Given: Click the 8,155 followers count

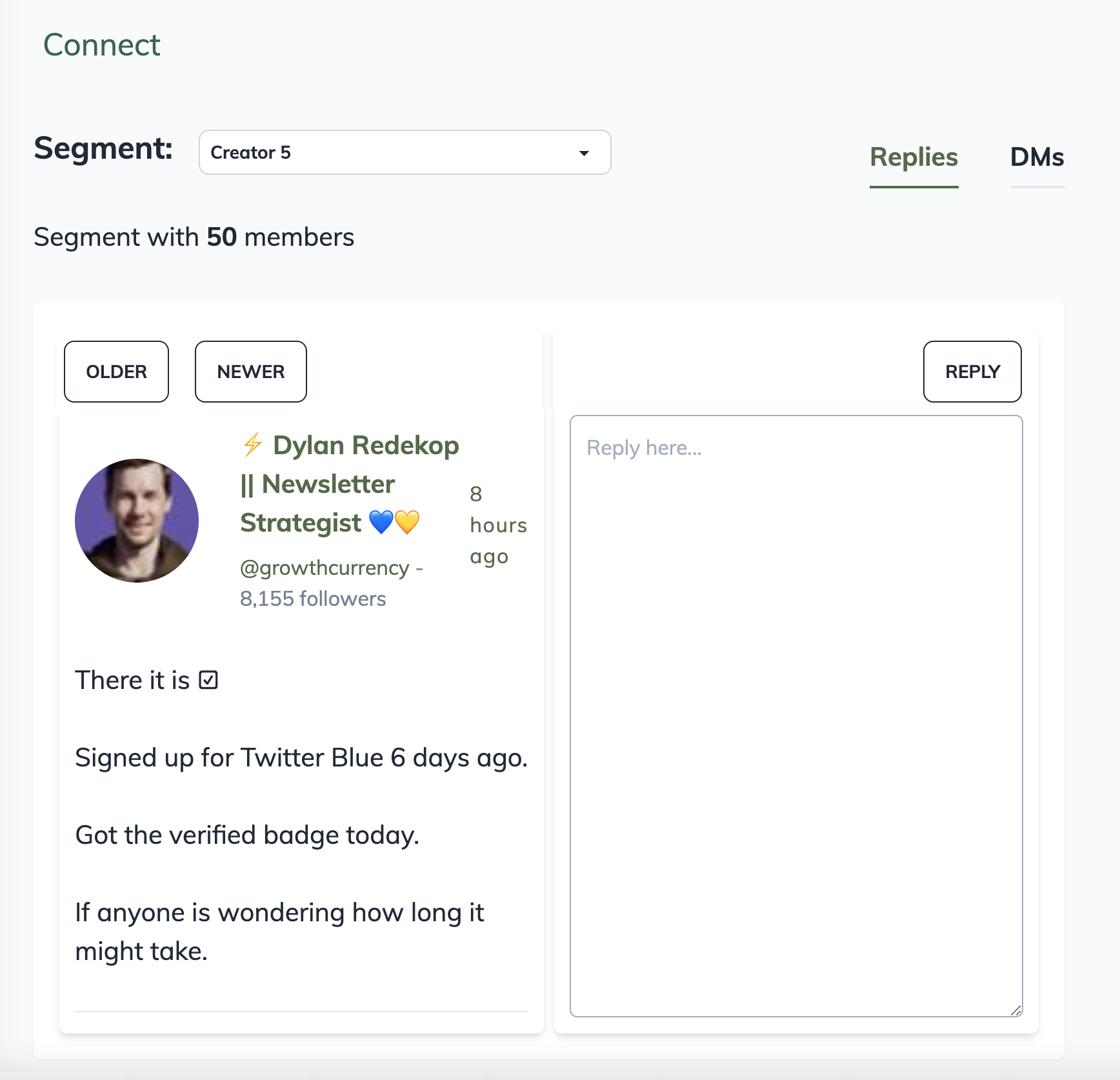Looking at the screenshot, I should [313, 599].
